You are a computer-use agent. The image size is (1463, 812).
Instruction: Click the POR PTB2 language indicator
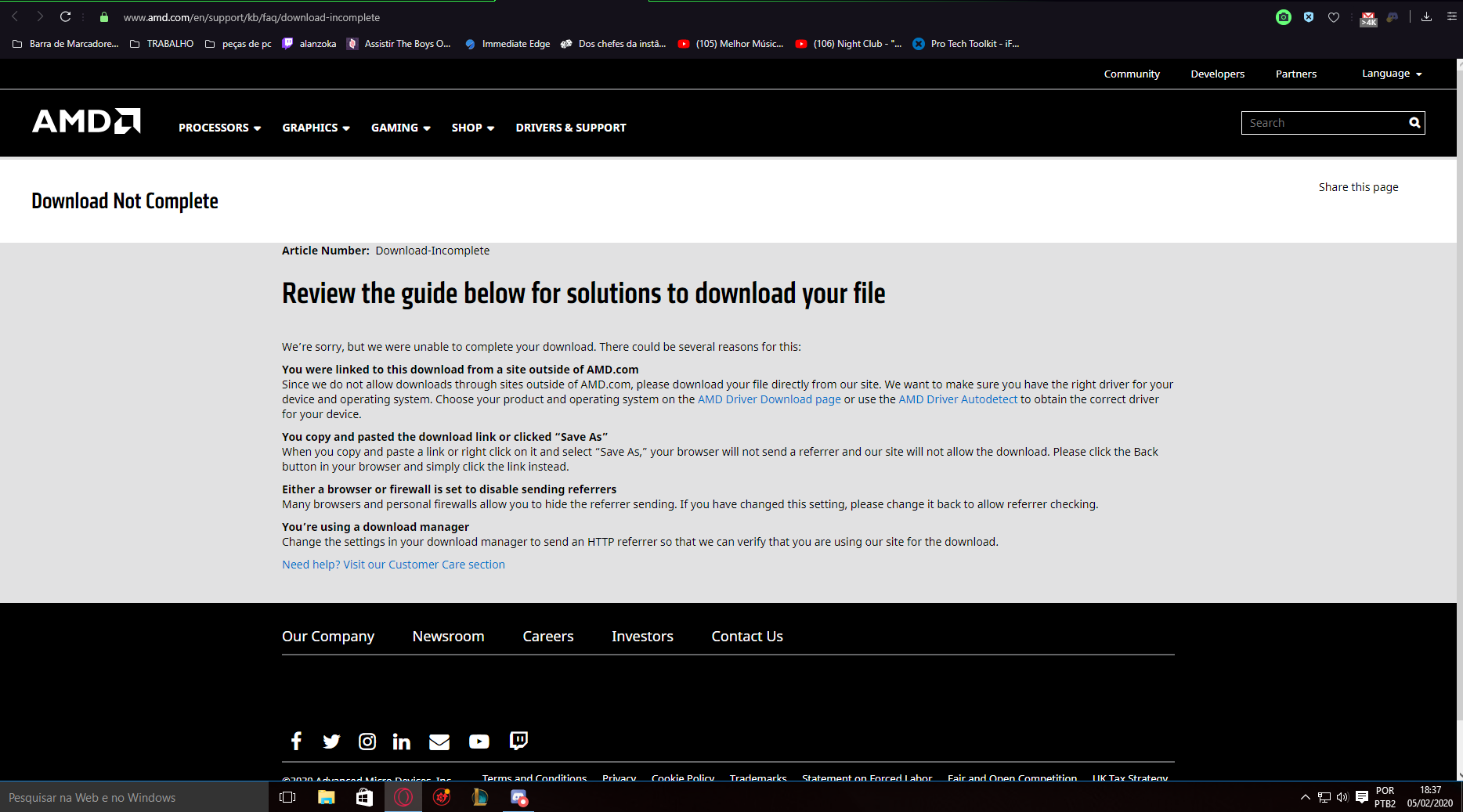[x=1385, y=797]
